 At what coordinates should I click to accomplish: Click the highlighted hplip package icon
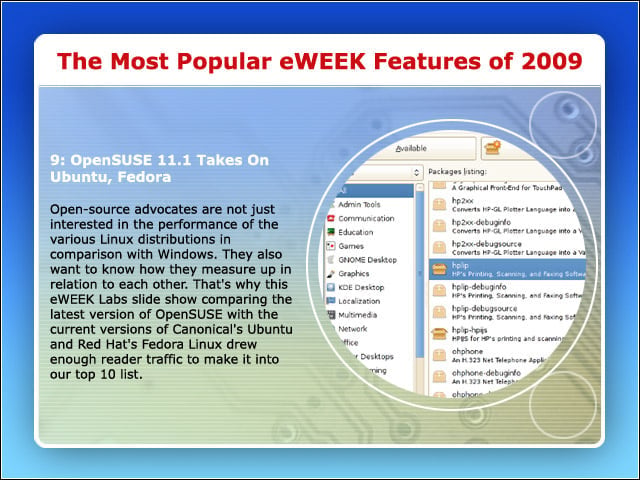pos(439,269)
